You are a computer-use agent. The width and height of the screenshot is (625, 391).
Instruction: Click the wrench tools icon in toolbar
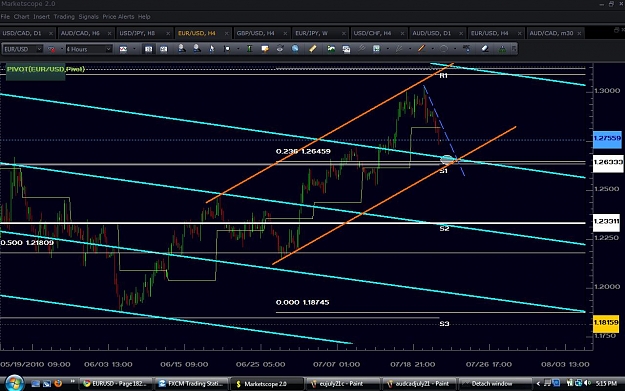[x=361, y=49]
